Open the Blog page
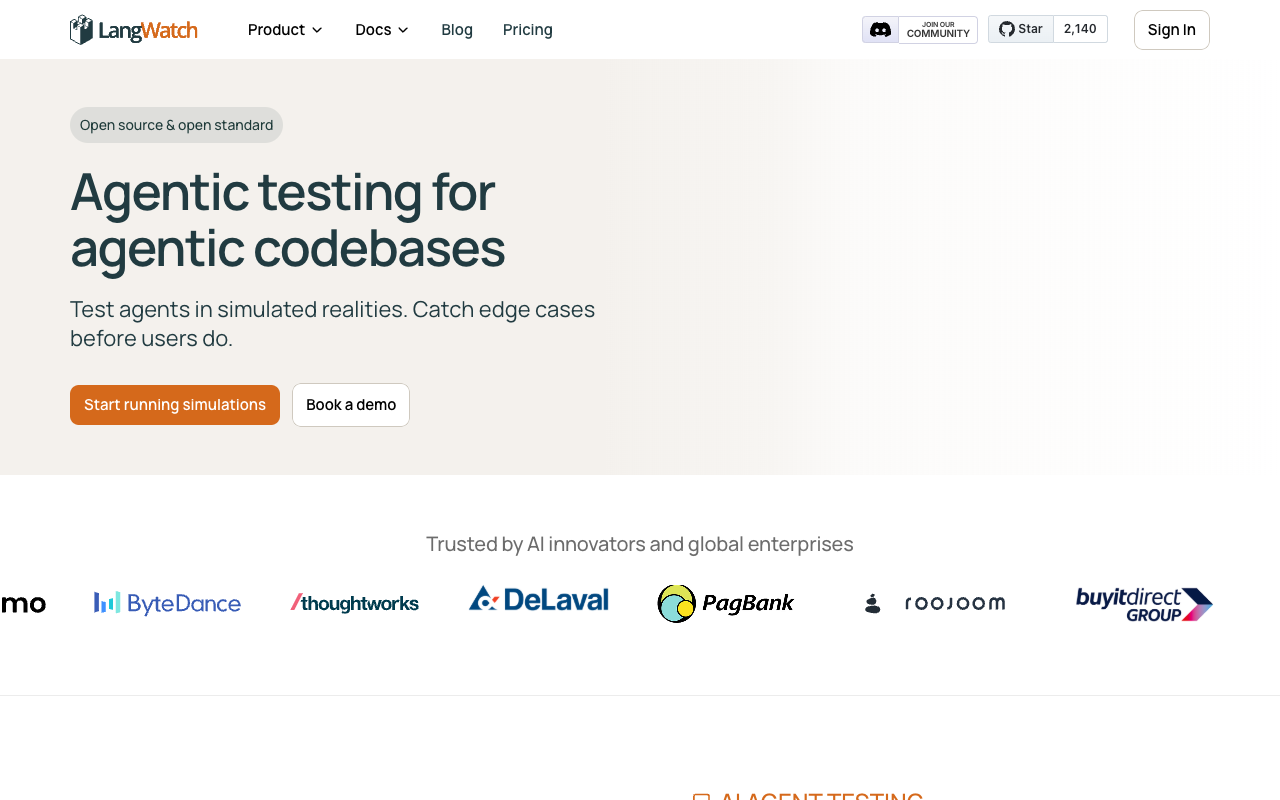The image size is (1280, 800). tap(457, 30)
